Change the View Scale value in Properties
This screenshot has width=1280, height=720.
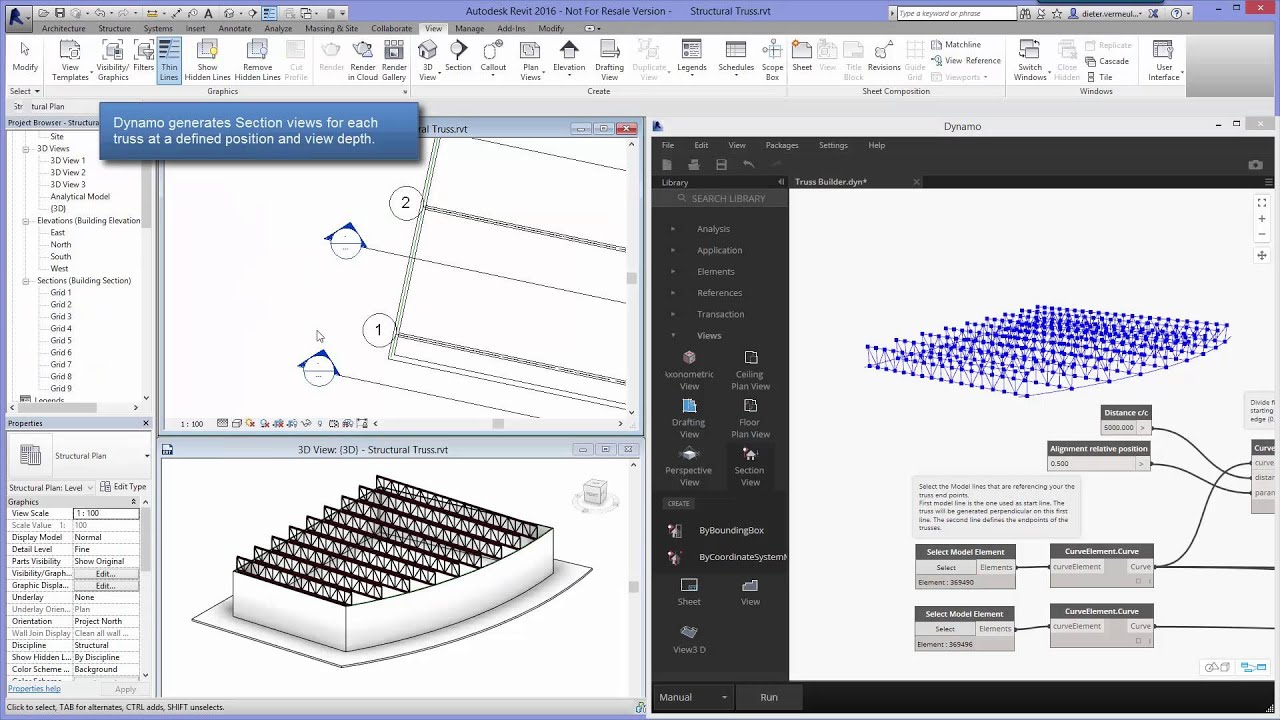pos(107,513)
